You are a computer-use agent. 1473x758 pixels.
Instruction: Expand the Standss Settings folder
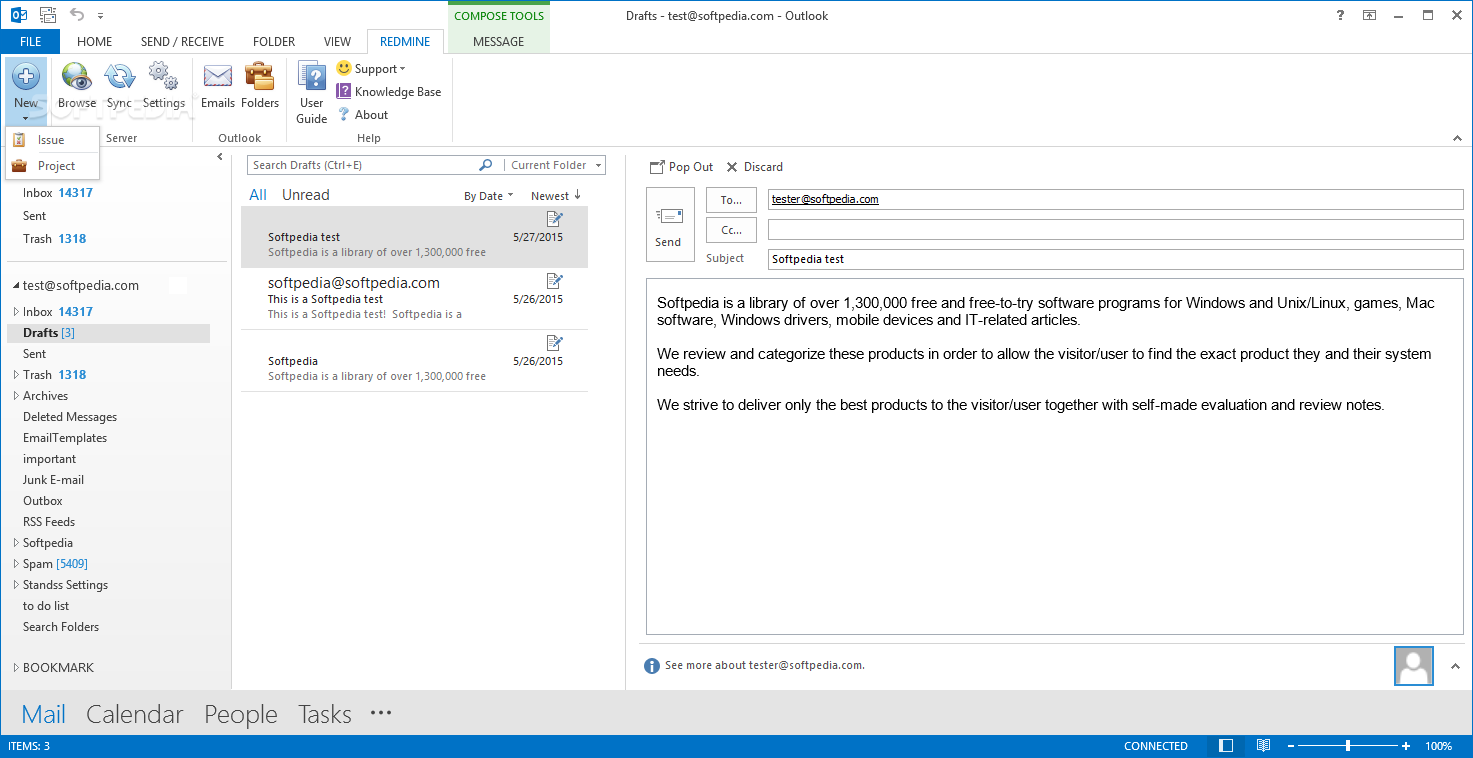[x=16, y=585]
